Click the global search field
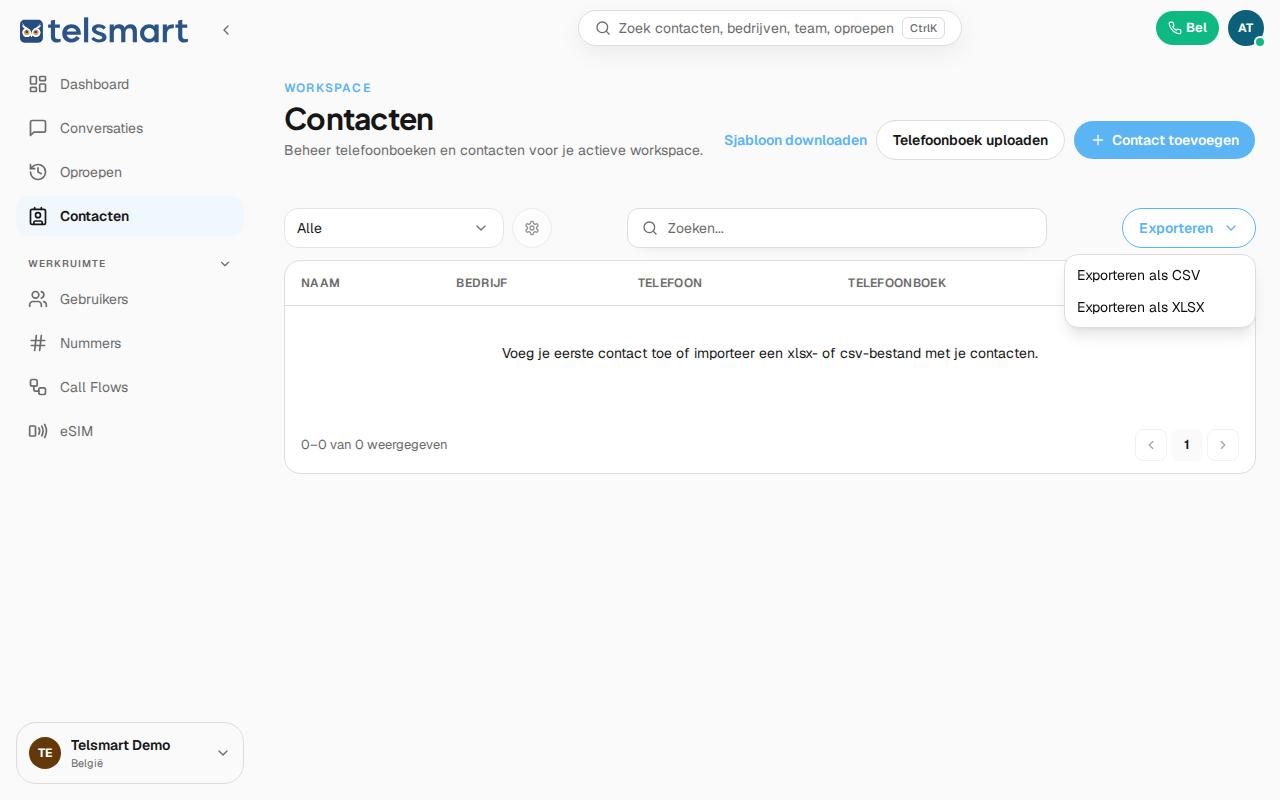The image size is (1280, 800). click(769, 28)
